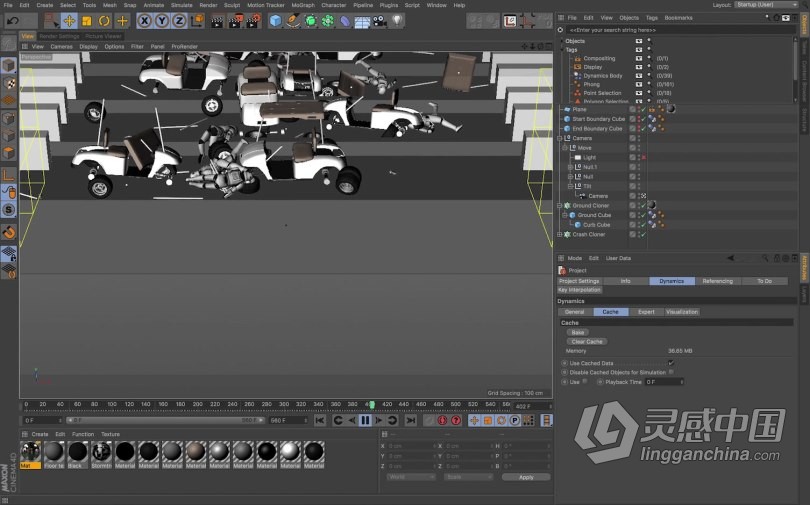The height and width of the screenshot is (505, 810).
Task: Select the Floor material swatch
Action: tap(54, 455)
